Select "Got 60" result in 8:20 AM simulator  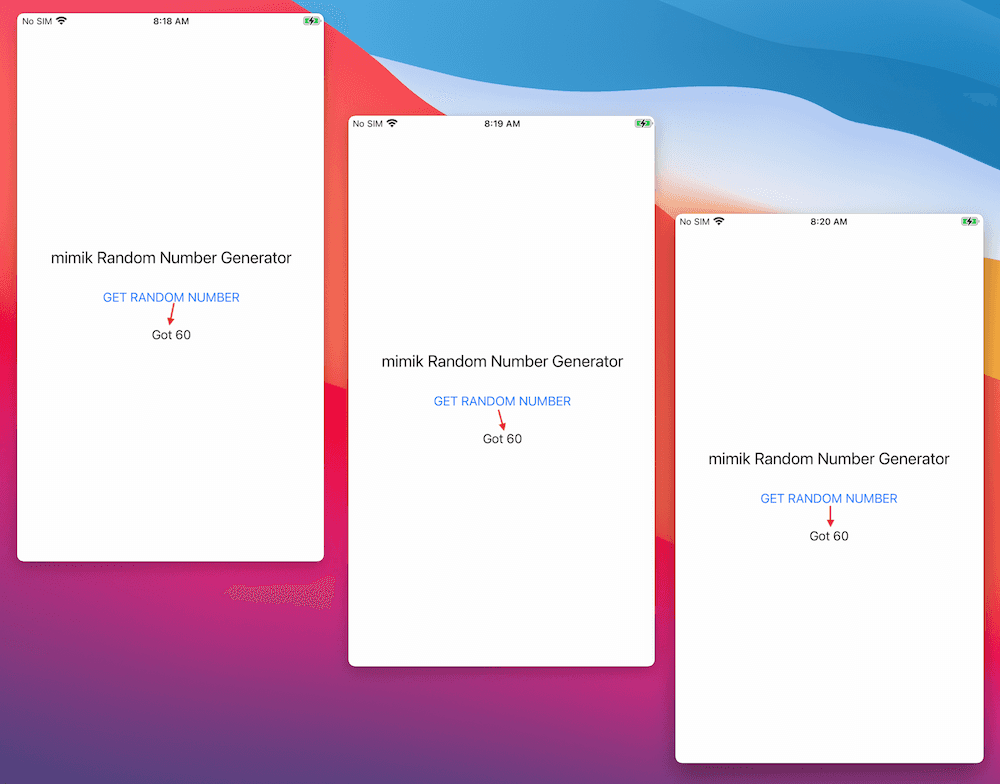pyautogui.click(x=829, y=536)
